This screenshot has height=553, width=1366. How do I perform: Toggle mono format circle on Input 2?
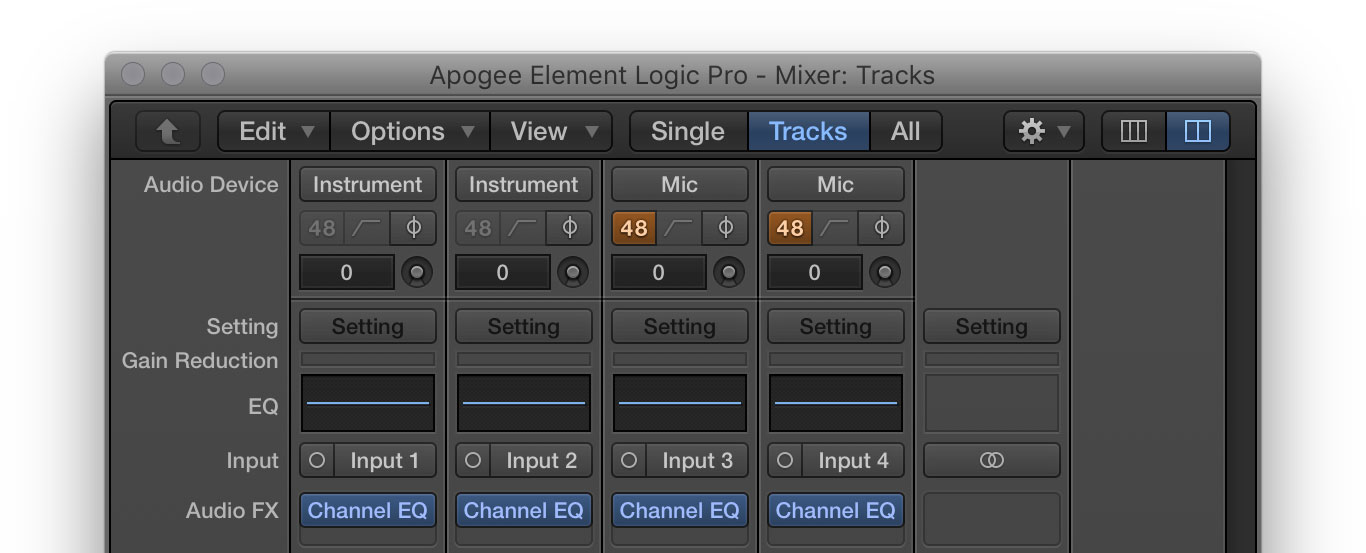point(473,460)
